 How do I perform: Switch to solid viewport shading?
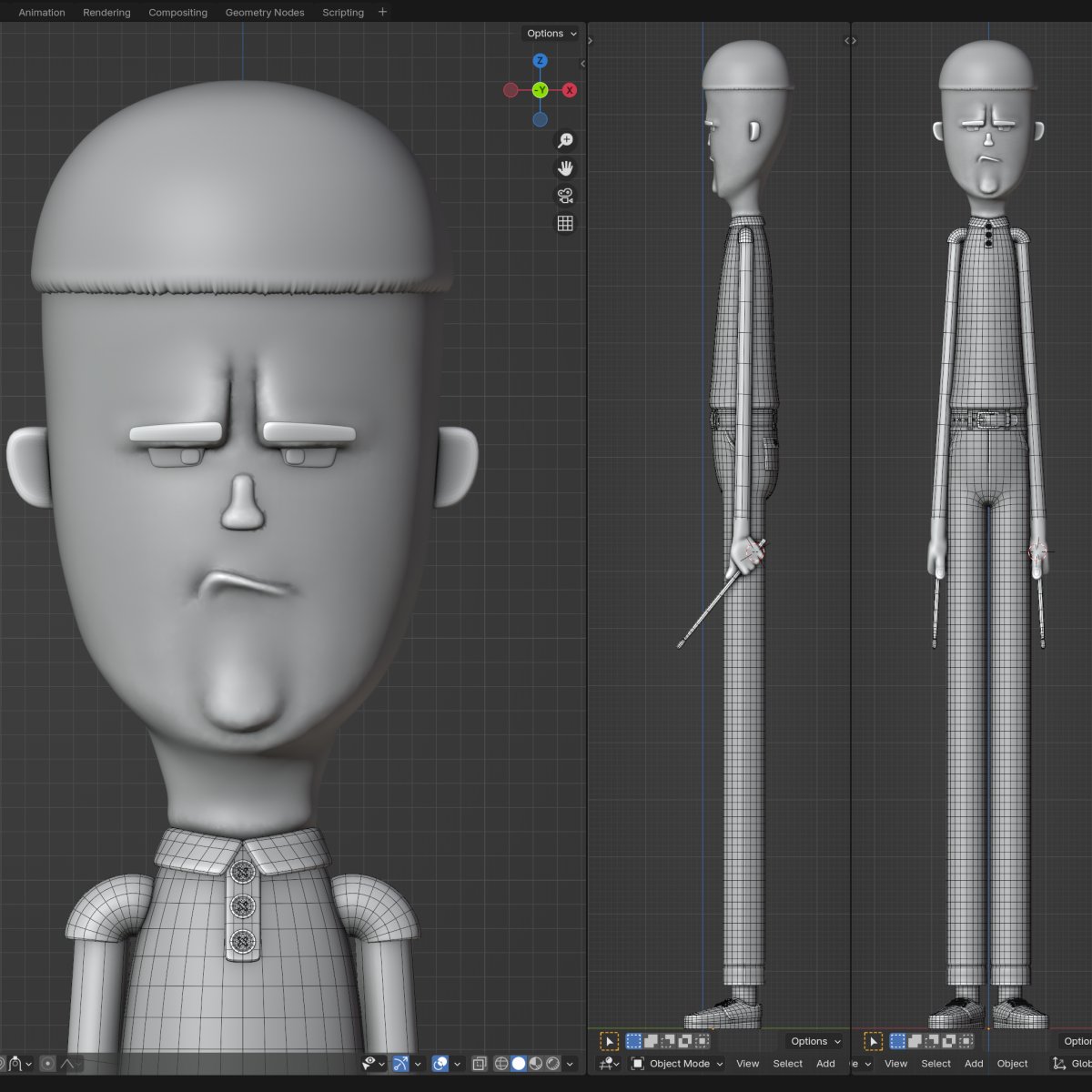coord(519,1064)
